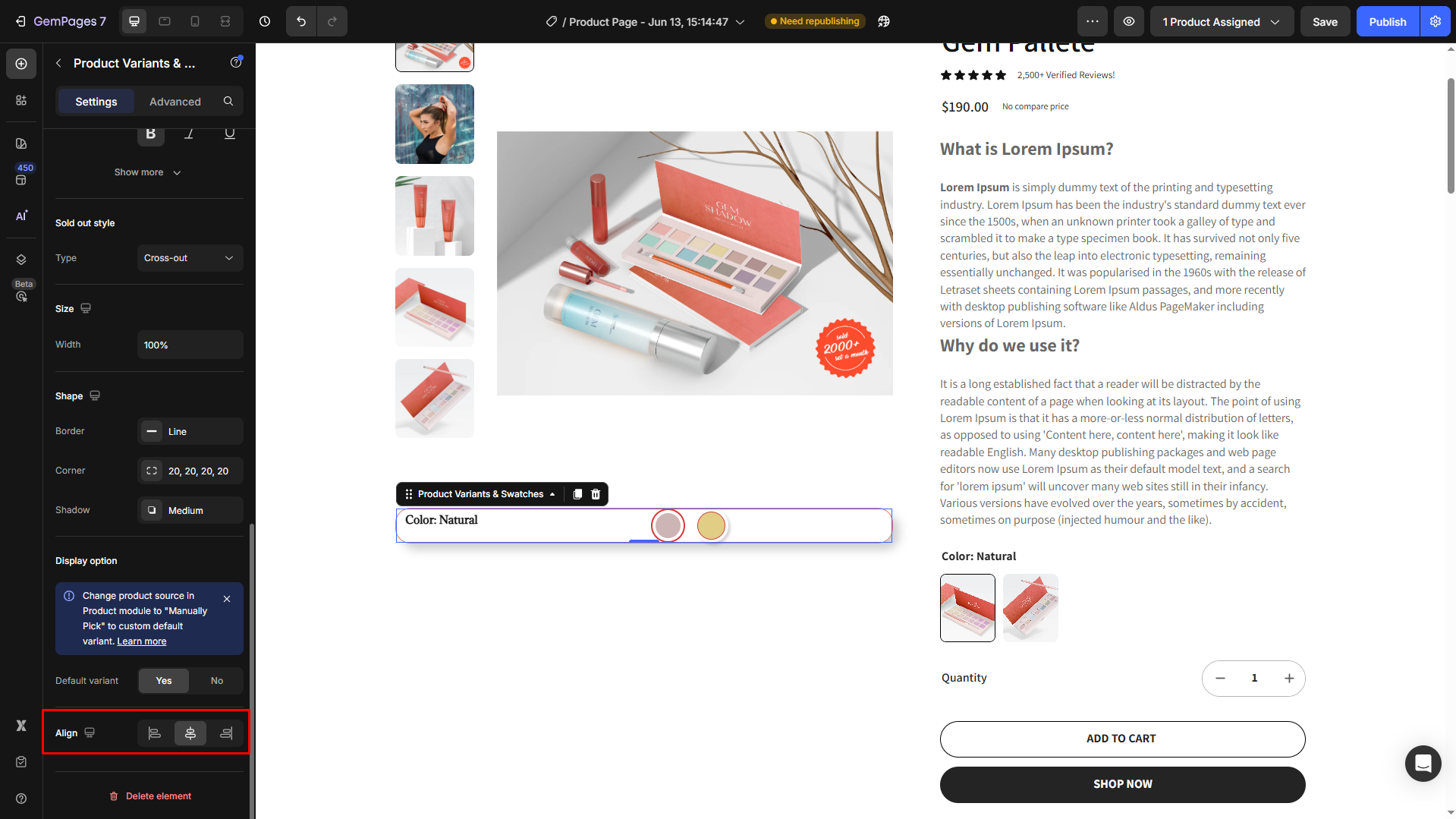Viewport: 1456px width, 819px height.
Task: Open Sold out style Type dropdown
Action: click(x=190, y=258)
